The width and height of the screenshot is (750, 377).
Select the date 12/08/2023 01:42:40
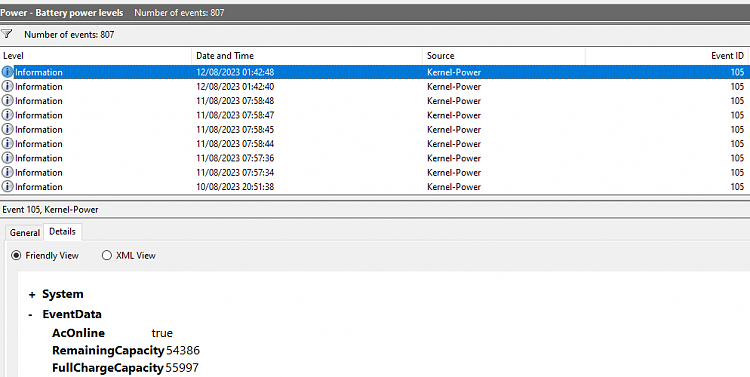point(235,87)
